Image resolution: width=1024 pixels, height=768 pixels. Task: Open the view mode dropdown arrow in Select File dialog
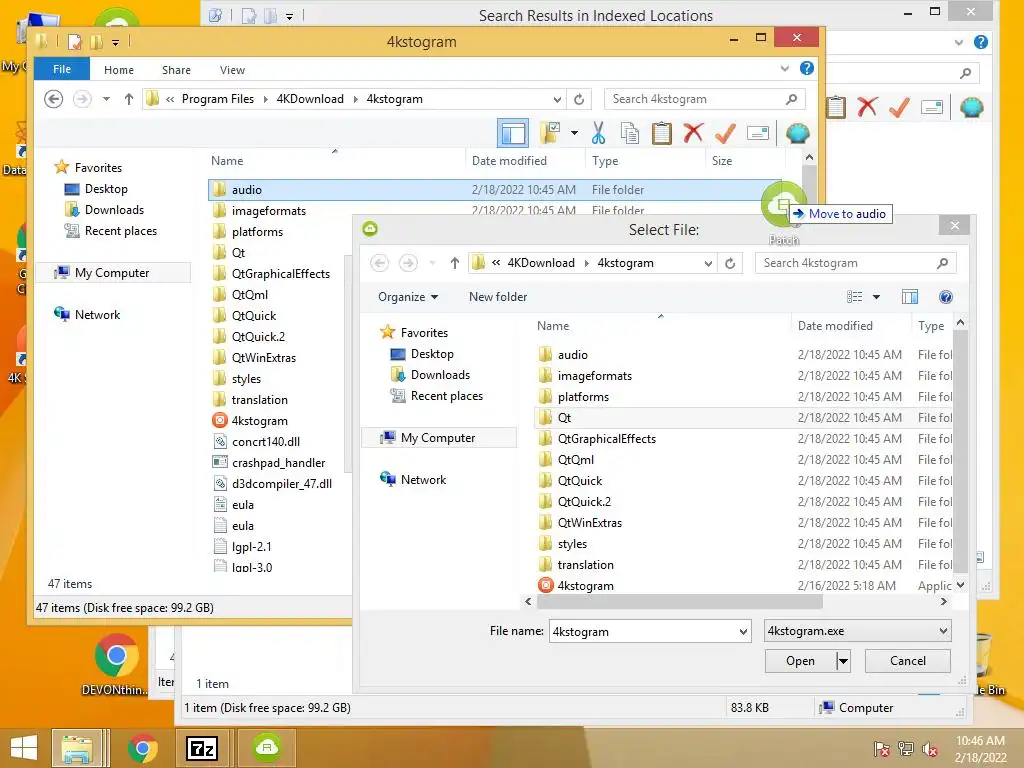[x=876, y=297]
